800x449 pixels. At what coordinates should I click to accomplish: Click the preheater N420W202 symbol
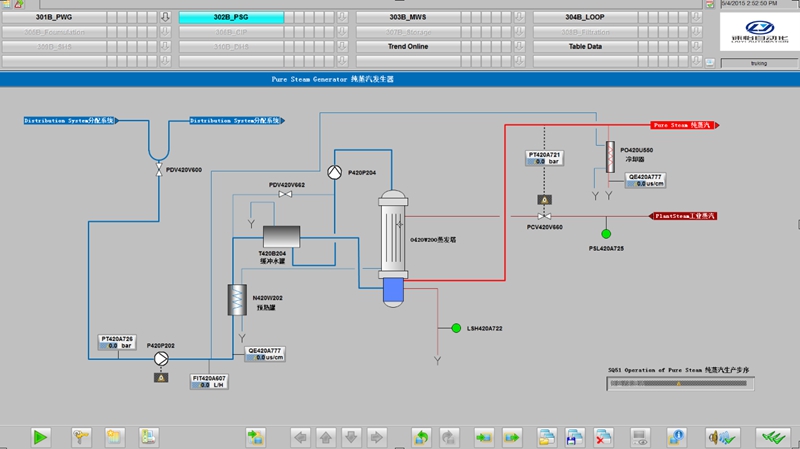239,300
